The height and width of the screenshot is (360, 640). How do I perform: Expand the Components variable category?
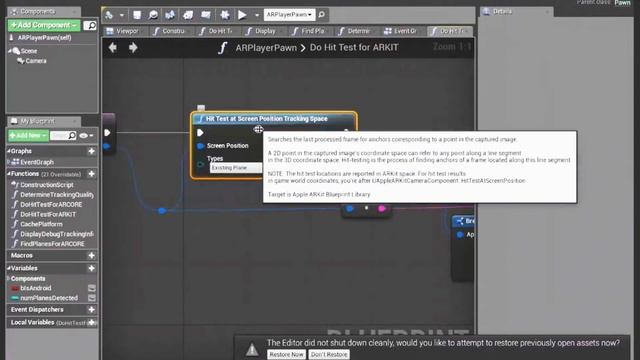[9, 279]
